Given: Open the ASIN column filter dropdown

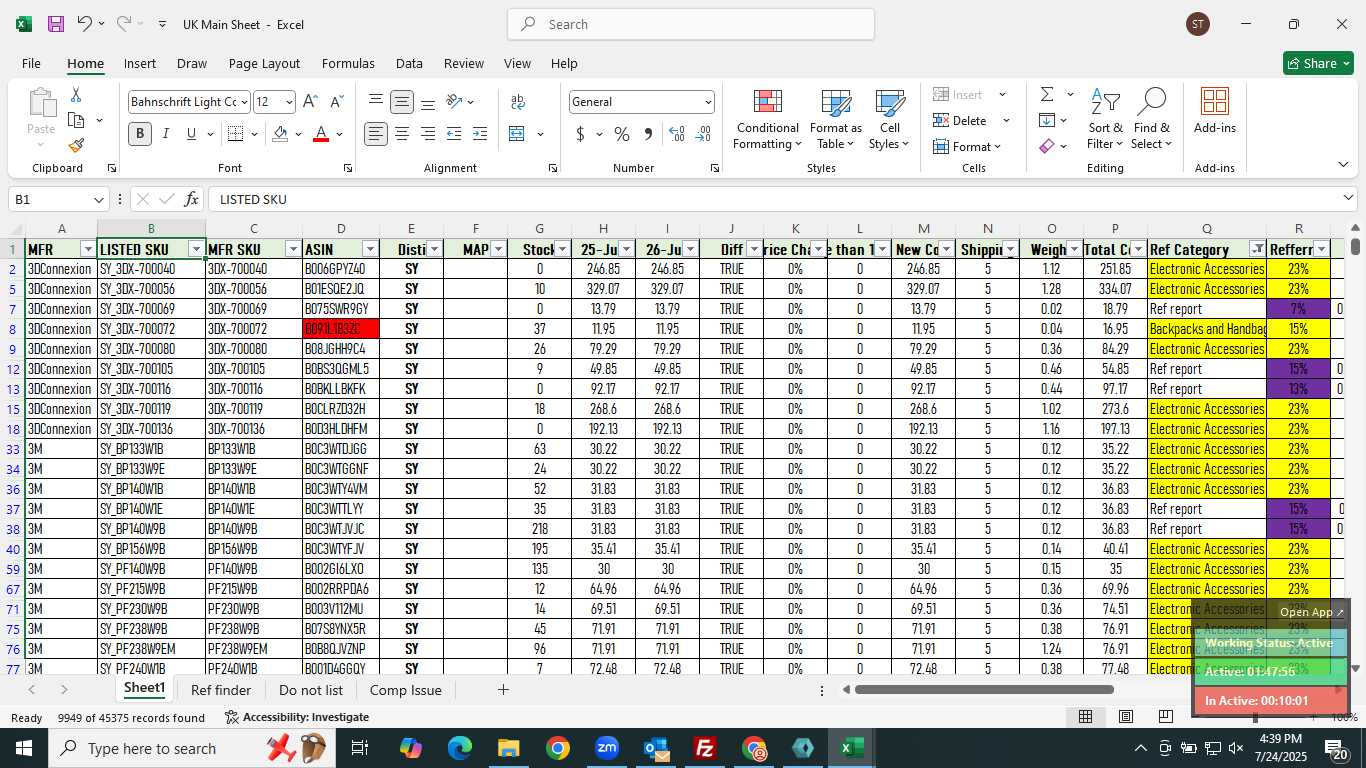Looking at the screenshot, I should point(370,249).
